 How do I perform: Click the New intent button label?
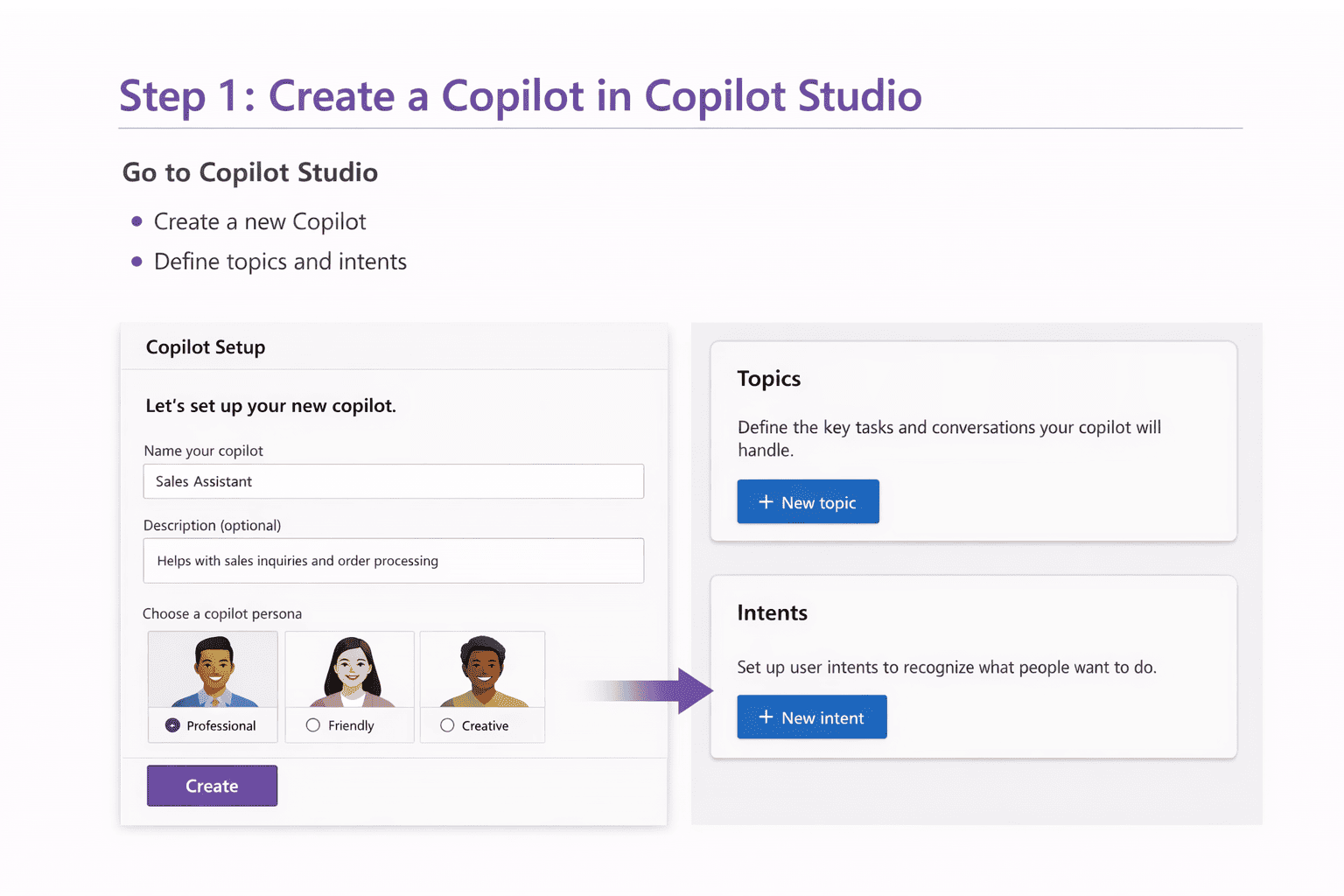coord(822,717)
